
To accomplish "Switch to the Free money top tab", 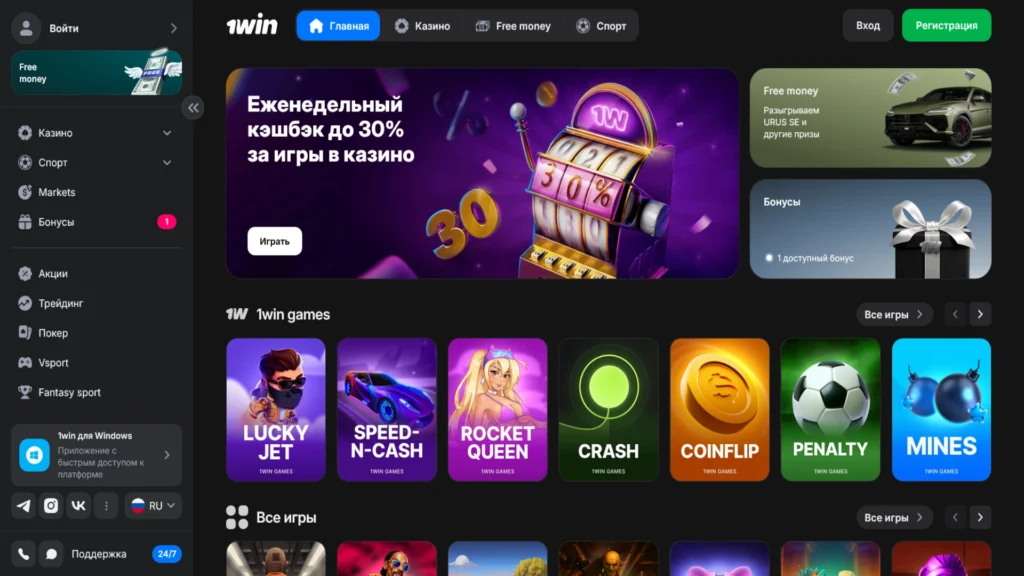I will click(x=513, y=26).
